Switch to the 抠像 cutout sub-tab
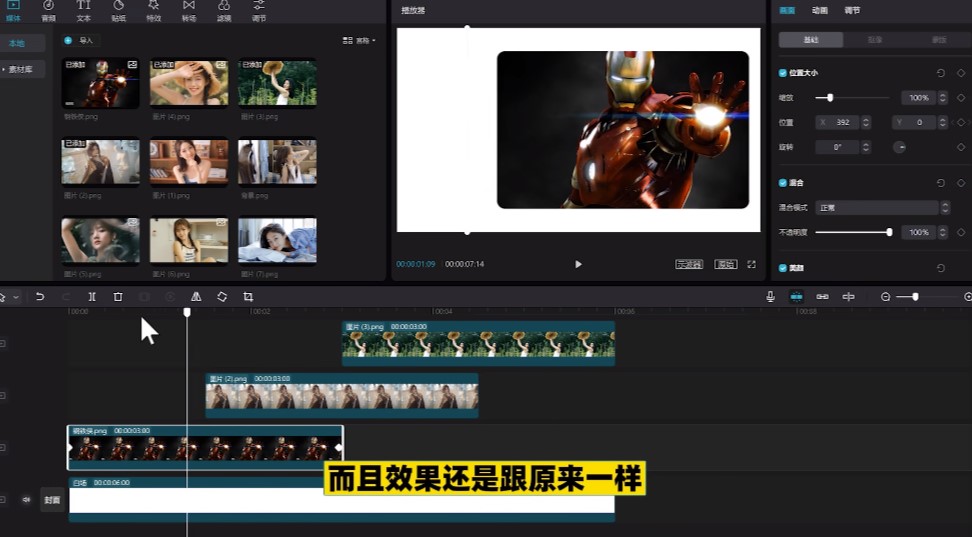 875,40
